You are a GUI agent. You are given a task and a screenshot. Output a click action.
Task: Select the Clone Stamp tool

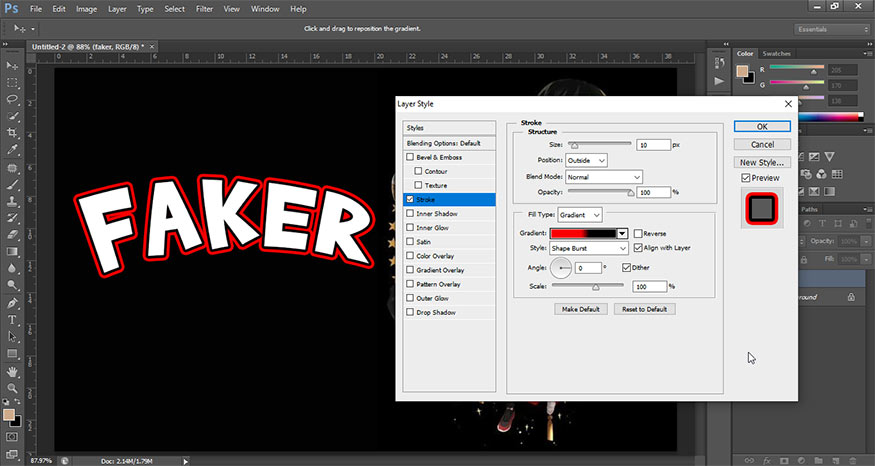(x=12, y=201)
